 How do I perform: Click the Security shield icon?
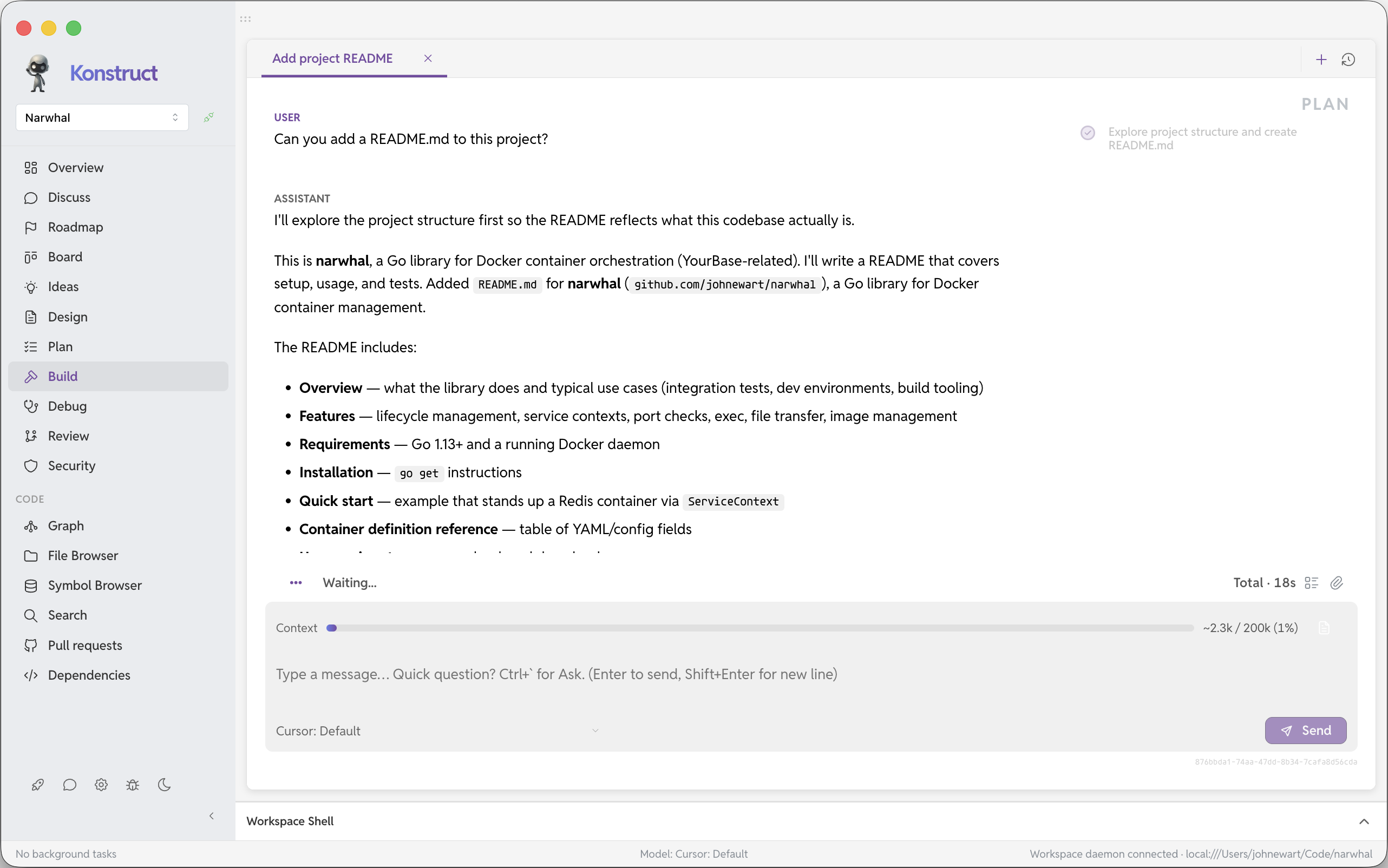[31, 466]
